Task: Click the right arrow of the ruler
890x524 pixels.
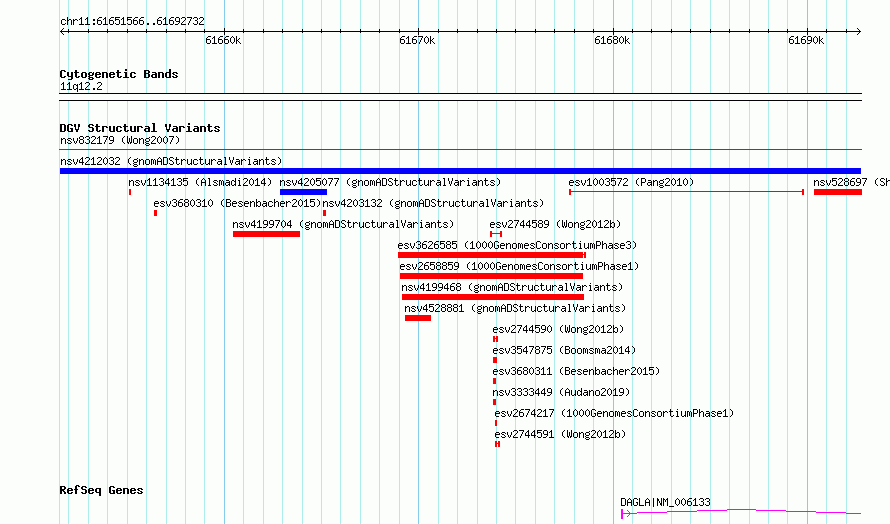Action: (x=858, y=32)
